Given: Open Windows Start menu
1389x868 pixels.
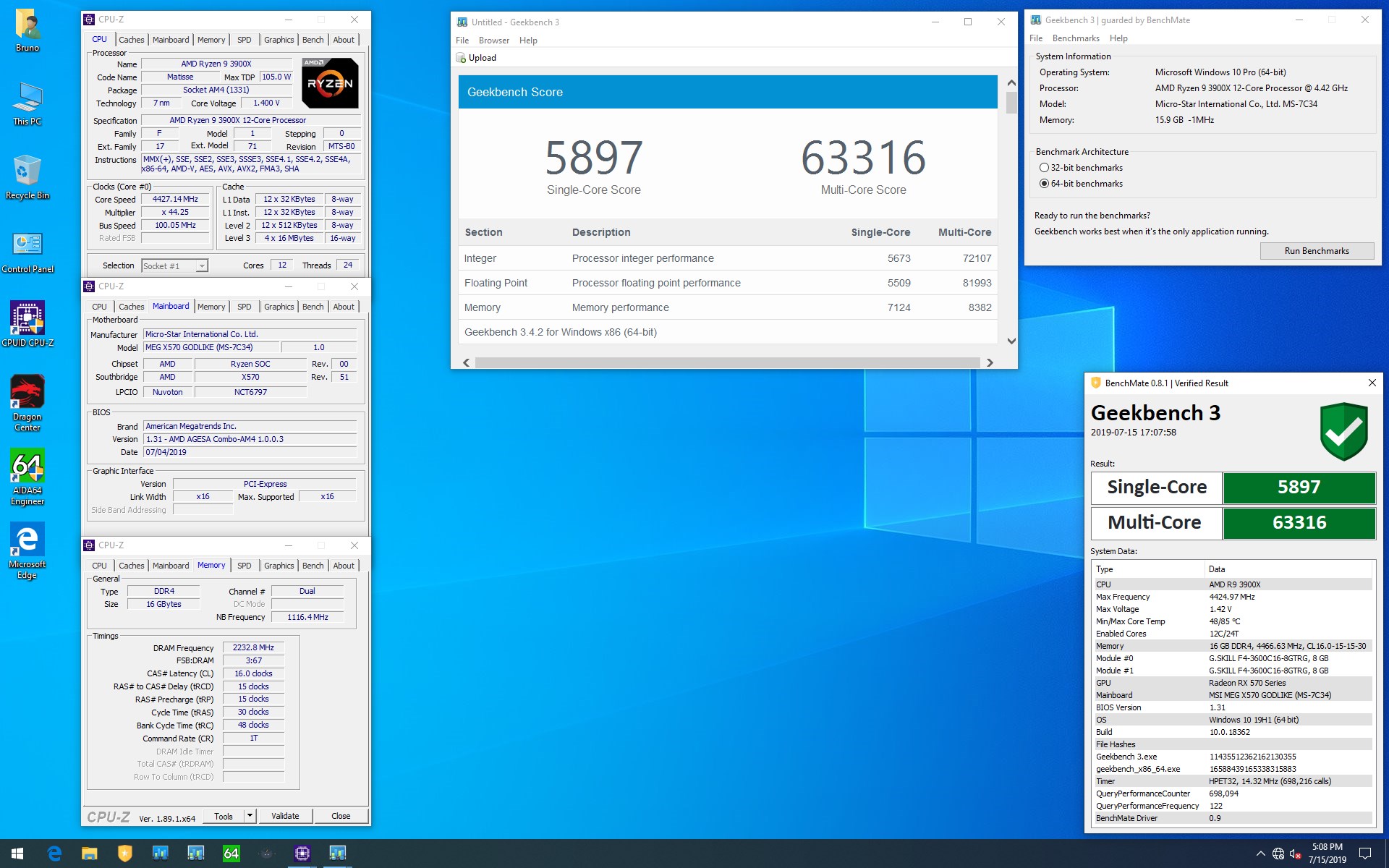Looking at the screenshot, I should click(x=17, y=854).
